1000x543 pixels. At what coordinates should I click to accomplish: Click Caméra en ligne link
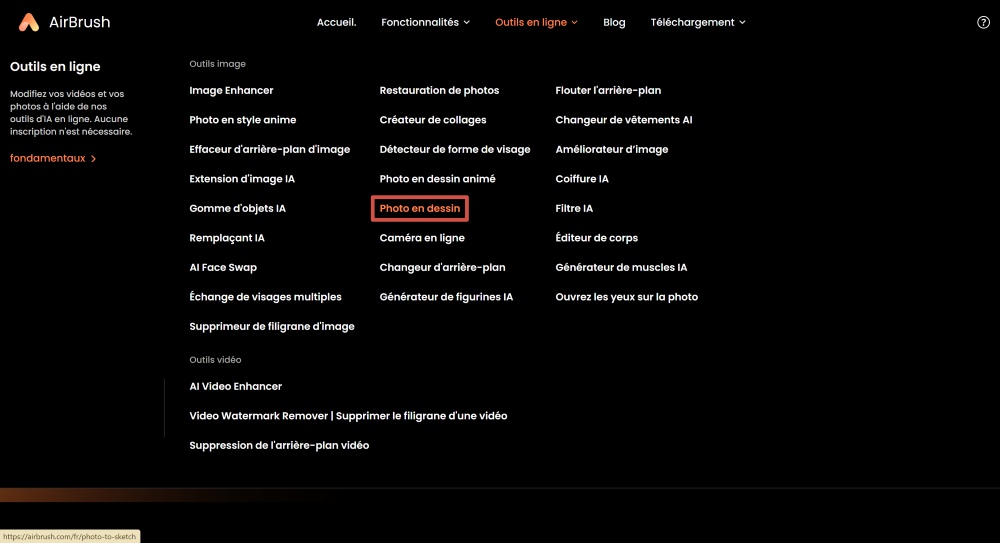(x=422, y=238)
